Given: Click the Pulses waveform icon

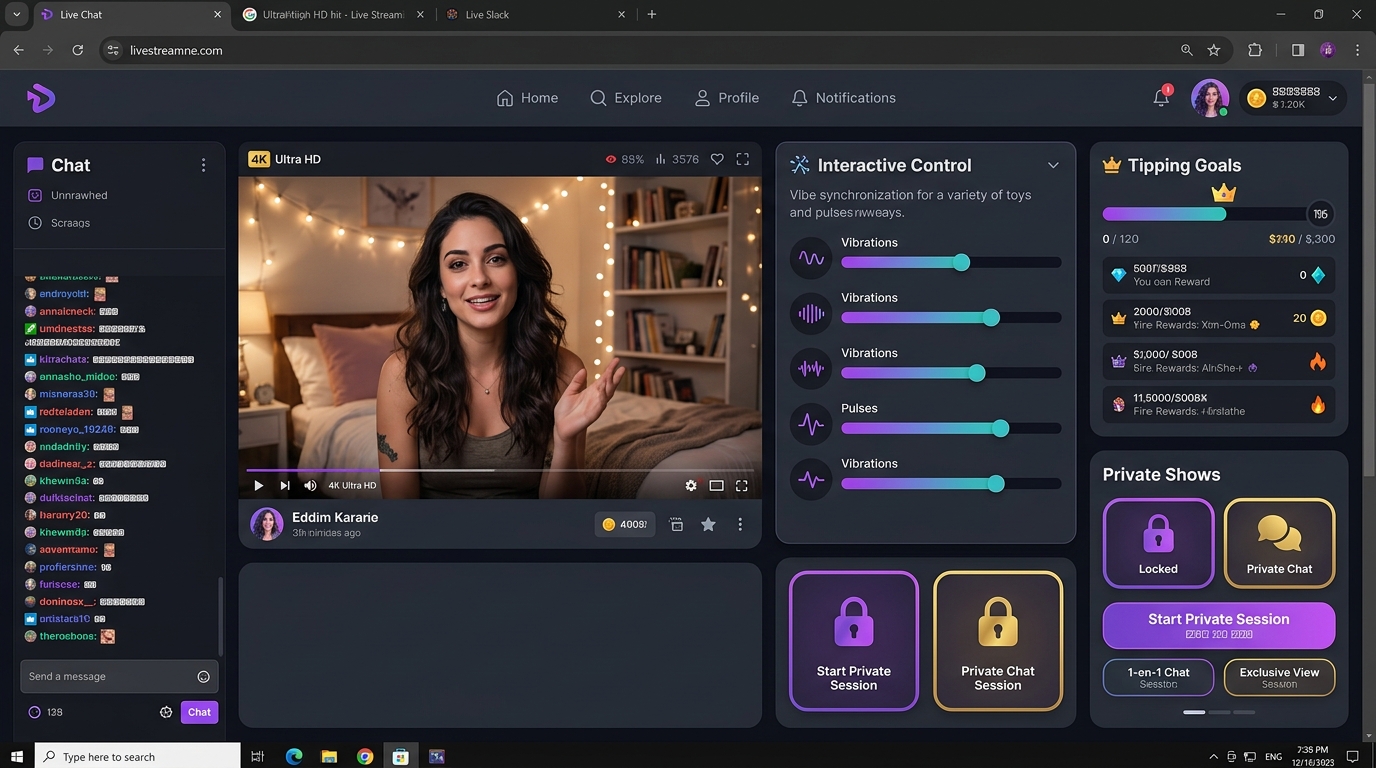Looking at the screenshot, I should pos(811,425).
